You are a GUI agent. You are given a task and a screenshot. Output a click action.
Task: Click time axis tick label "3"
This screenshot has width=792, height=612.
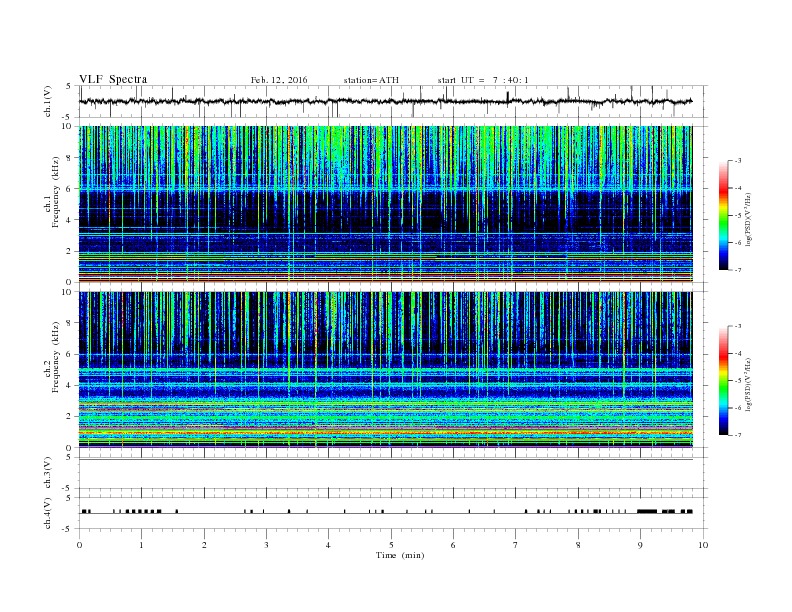pyautogui.click(x=266, y=545)
